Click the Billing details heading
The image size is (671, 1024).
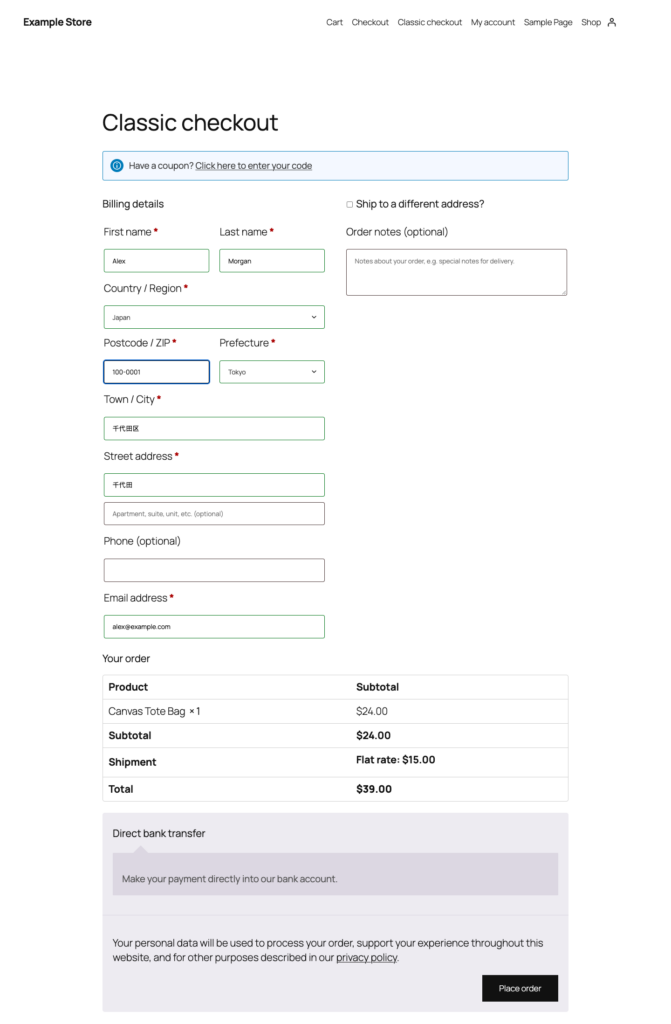tap(133, 204)
